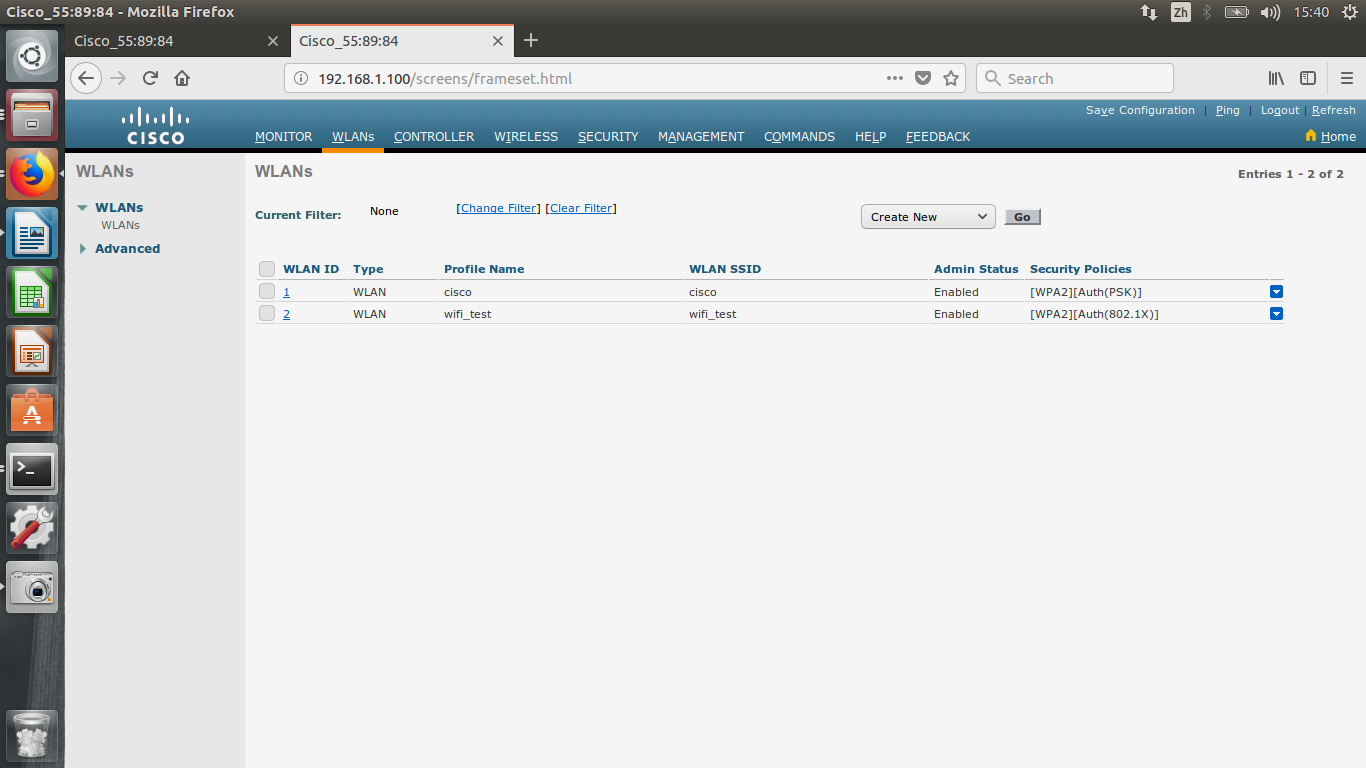Screen dimensions: 1366x768
Task: Open the CONTROLLER menu
Action: [x=434, y=137]
